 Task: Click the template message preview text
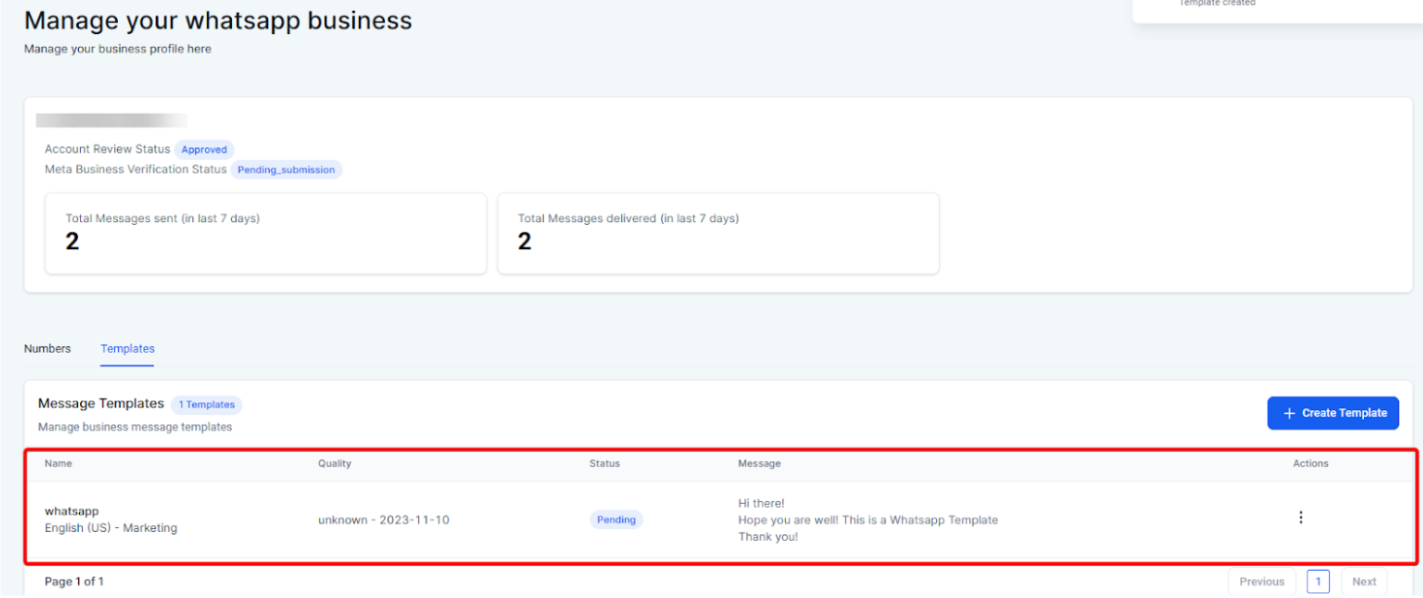[868, 520]
